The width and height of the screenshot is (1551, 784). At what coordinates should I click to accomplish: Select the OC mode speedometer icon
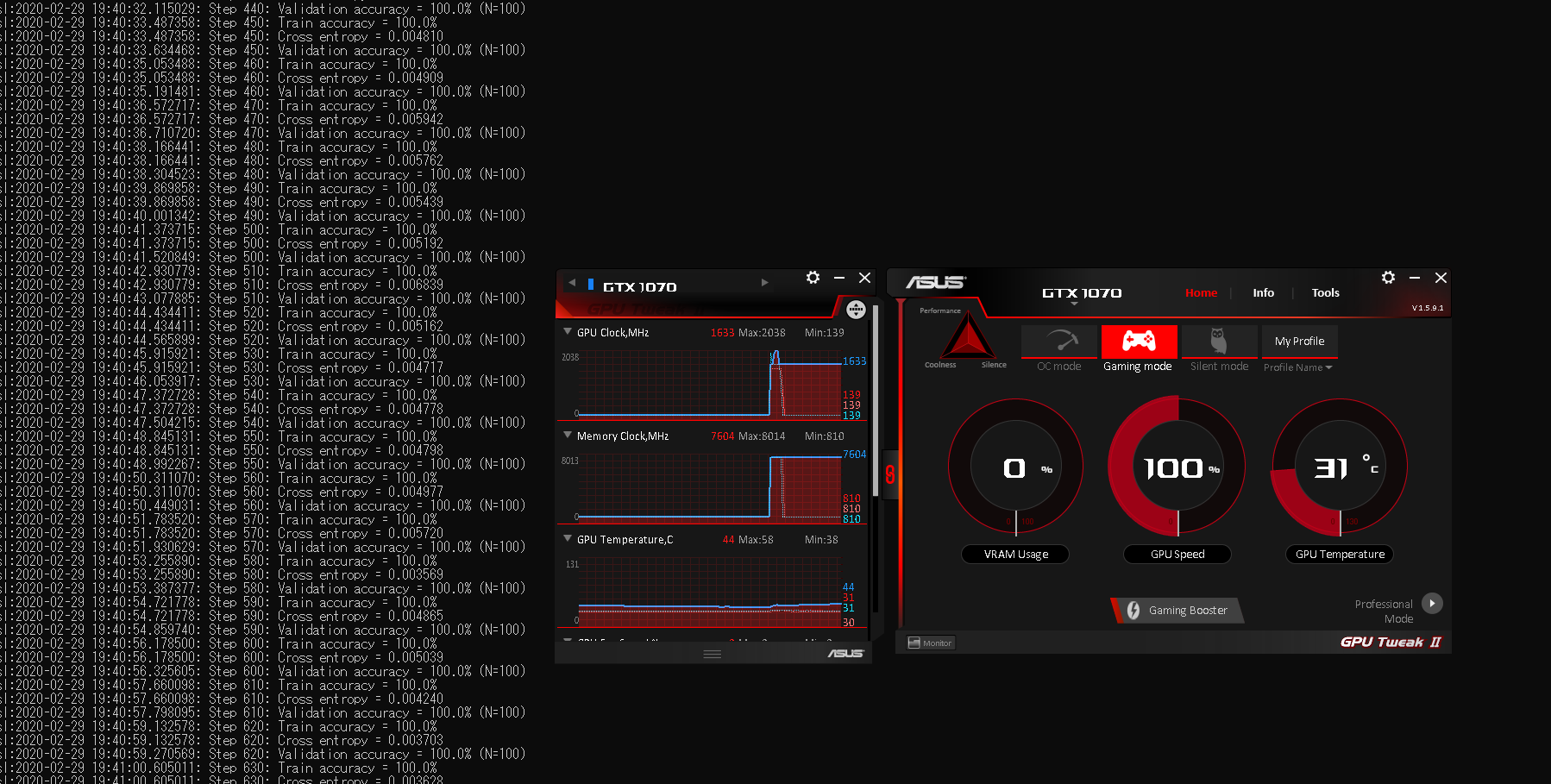(1059, 341)
